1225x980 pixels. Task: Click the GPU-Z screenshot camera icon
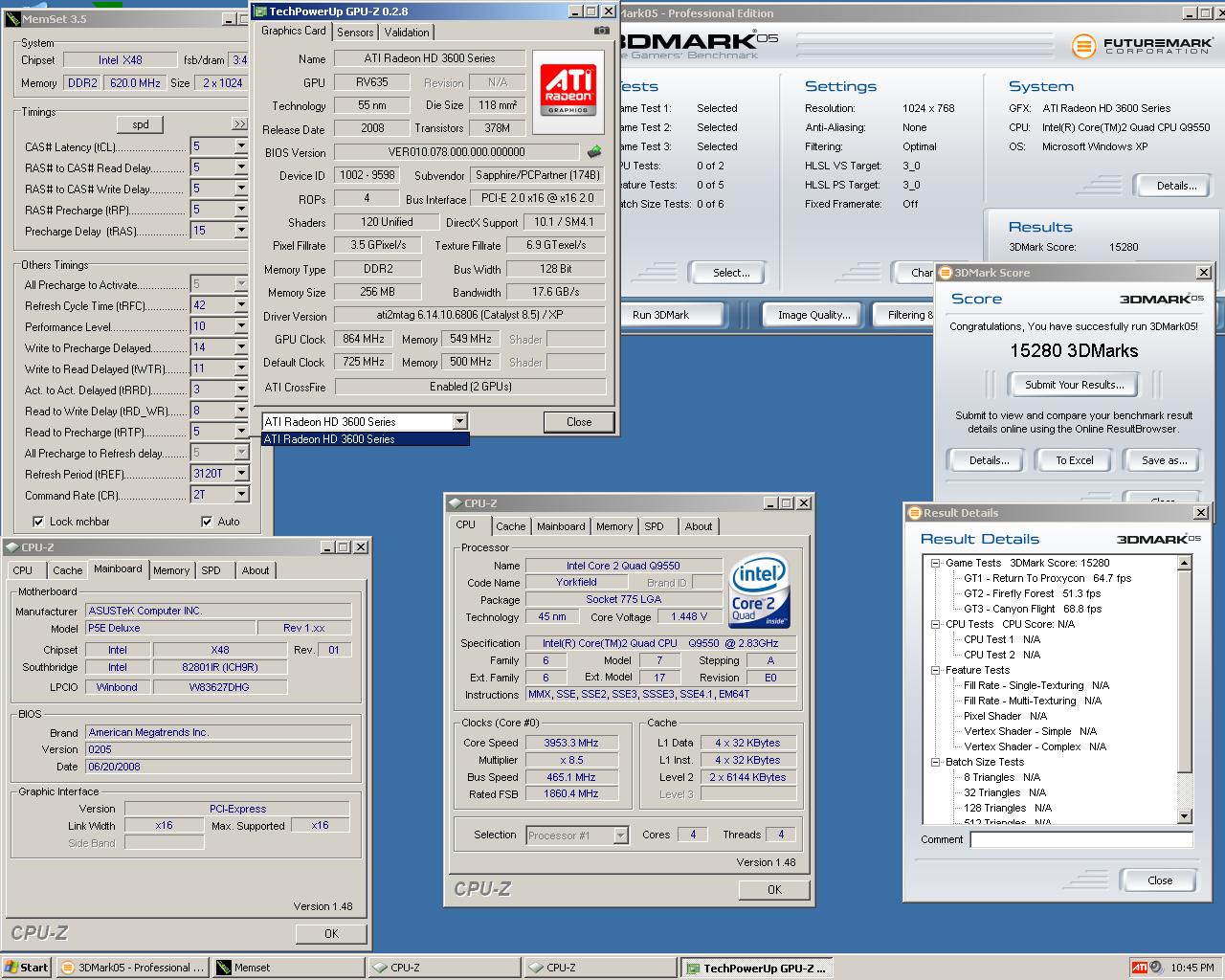coord(601,31)
